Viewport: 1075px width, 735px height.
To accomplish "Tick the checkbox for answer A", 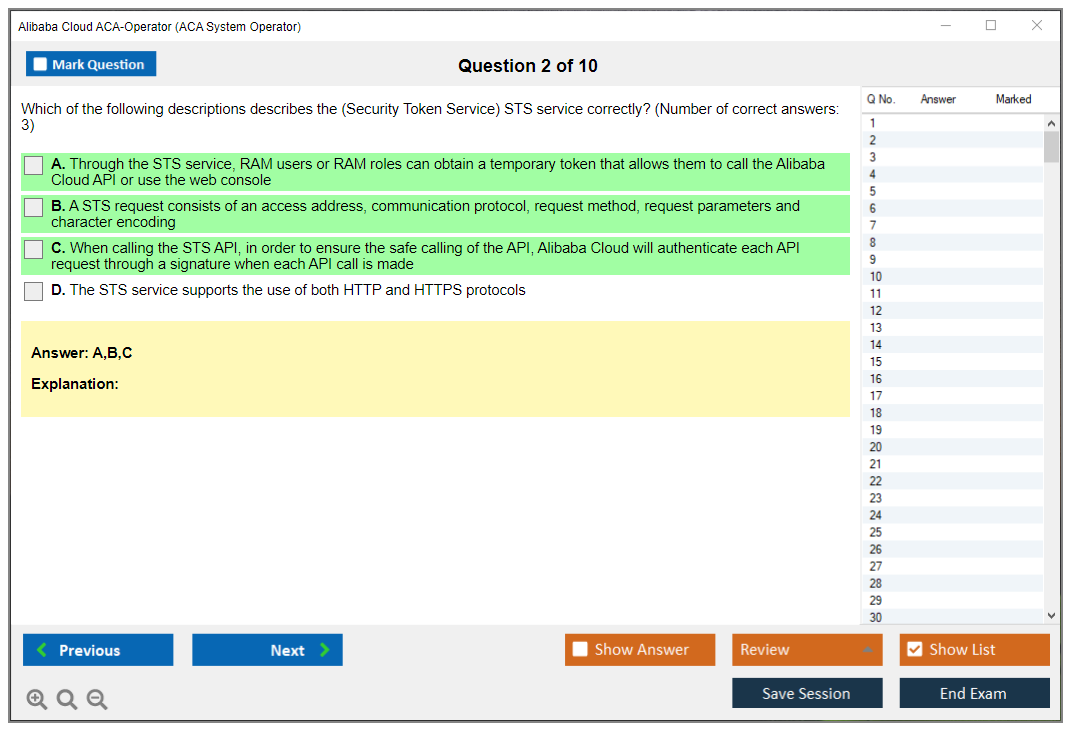I will (34, 166).
